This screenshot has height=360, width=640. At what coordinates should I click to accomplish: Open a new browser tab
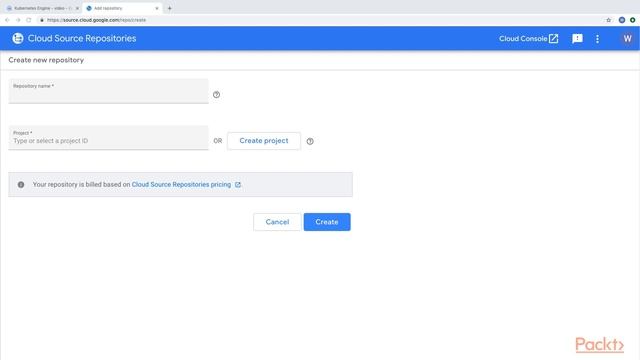[x=169, y=8]
